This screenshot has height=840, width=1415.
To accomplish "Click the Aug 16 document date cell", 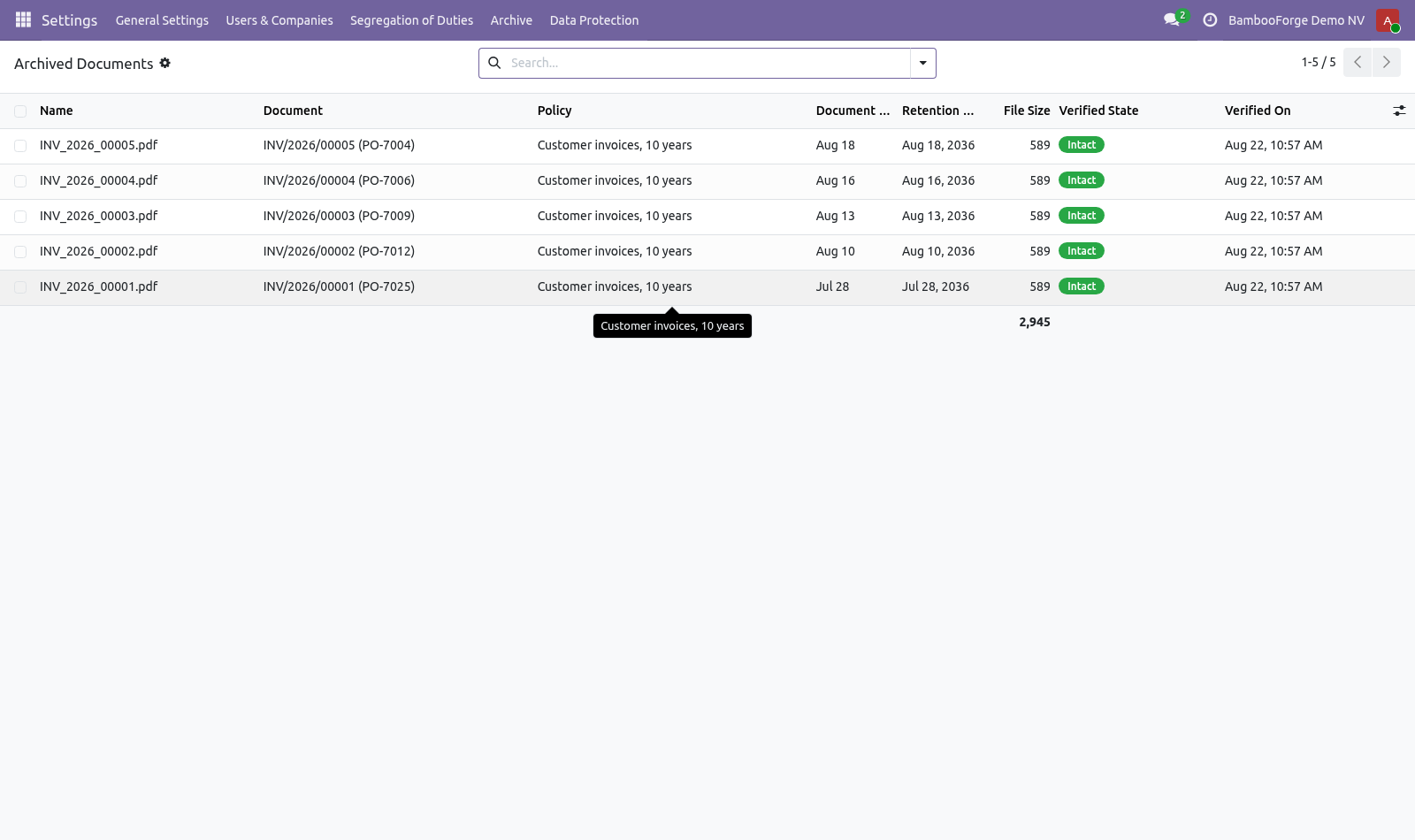I will click(836, 180).
